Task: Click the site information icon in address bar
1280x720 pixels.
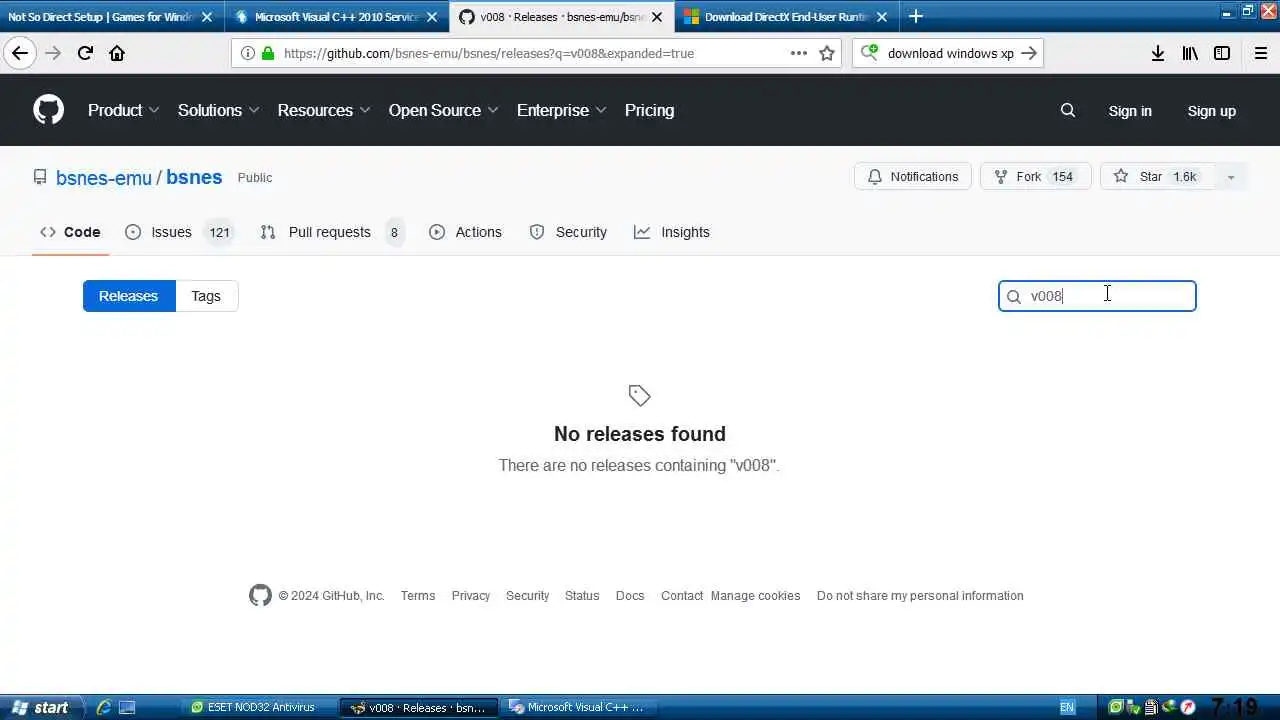Action: 248,53
